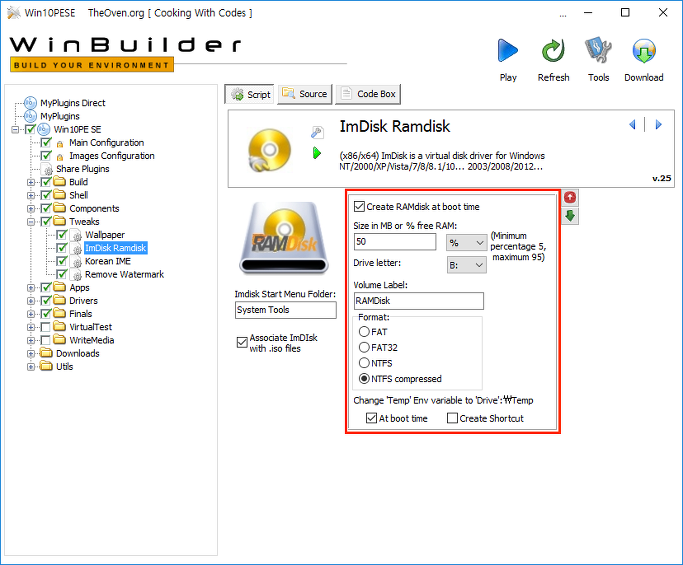Screen dimensions: 683x565
Task: Open the size unit % dropdown
Action: 466,243
